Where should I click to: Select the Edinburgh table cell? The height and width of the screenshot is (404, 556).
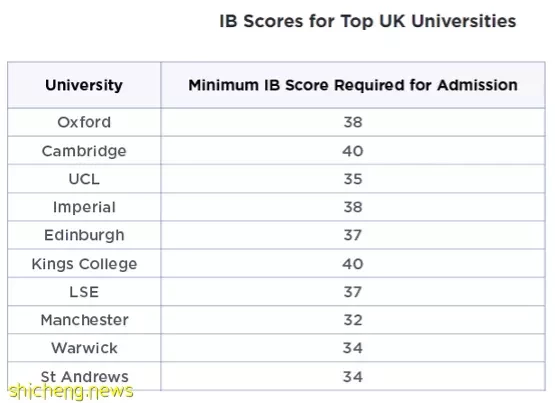point(84,235)
